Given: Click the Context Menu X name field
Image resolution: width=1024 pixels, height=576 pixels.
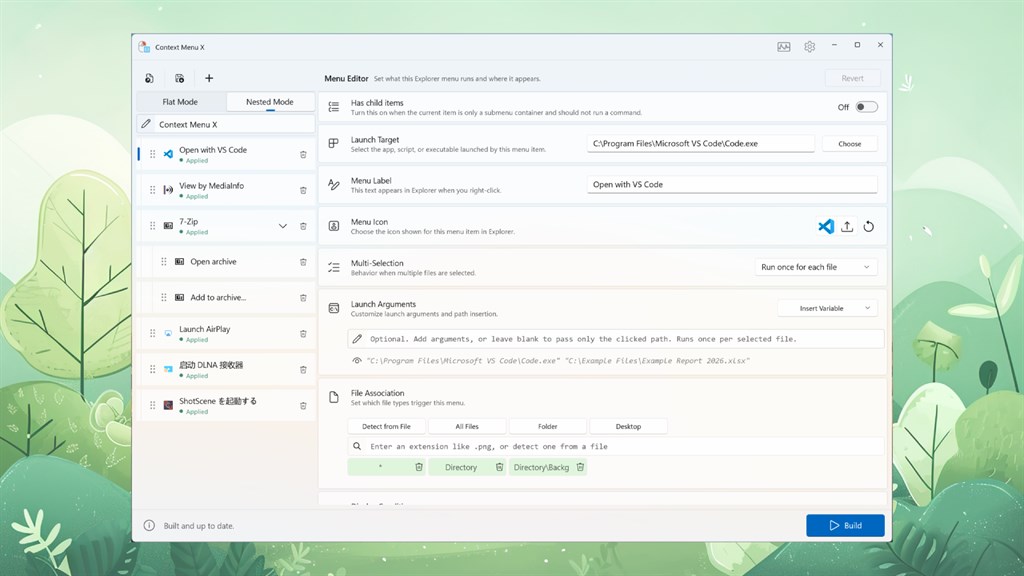Looking at the screenshot, I should click(x=226, y=124).
